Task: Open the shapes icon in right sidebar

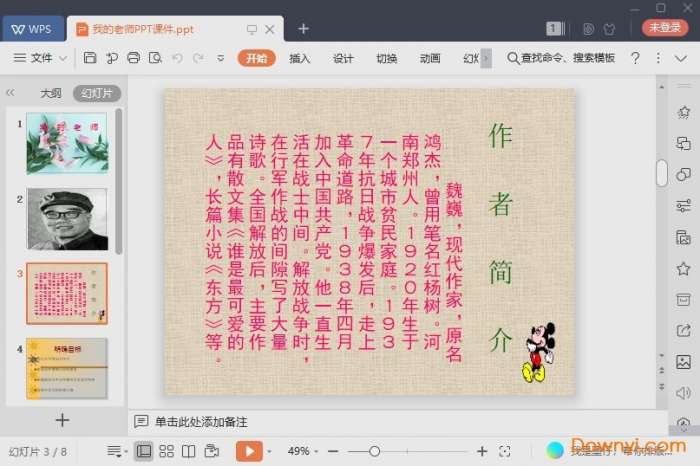Action: coord(683,175)
